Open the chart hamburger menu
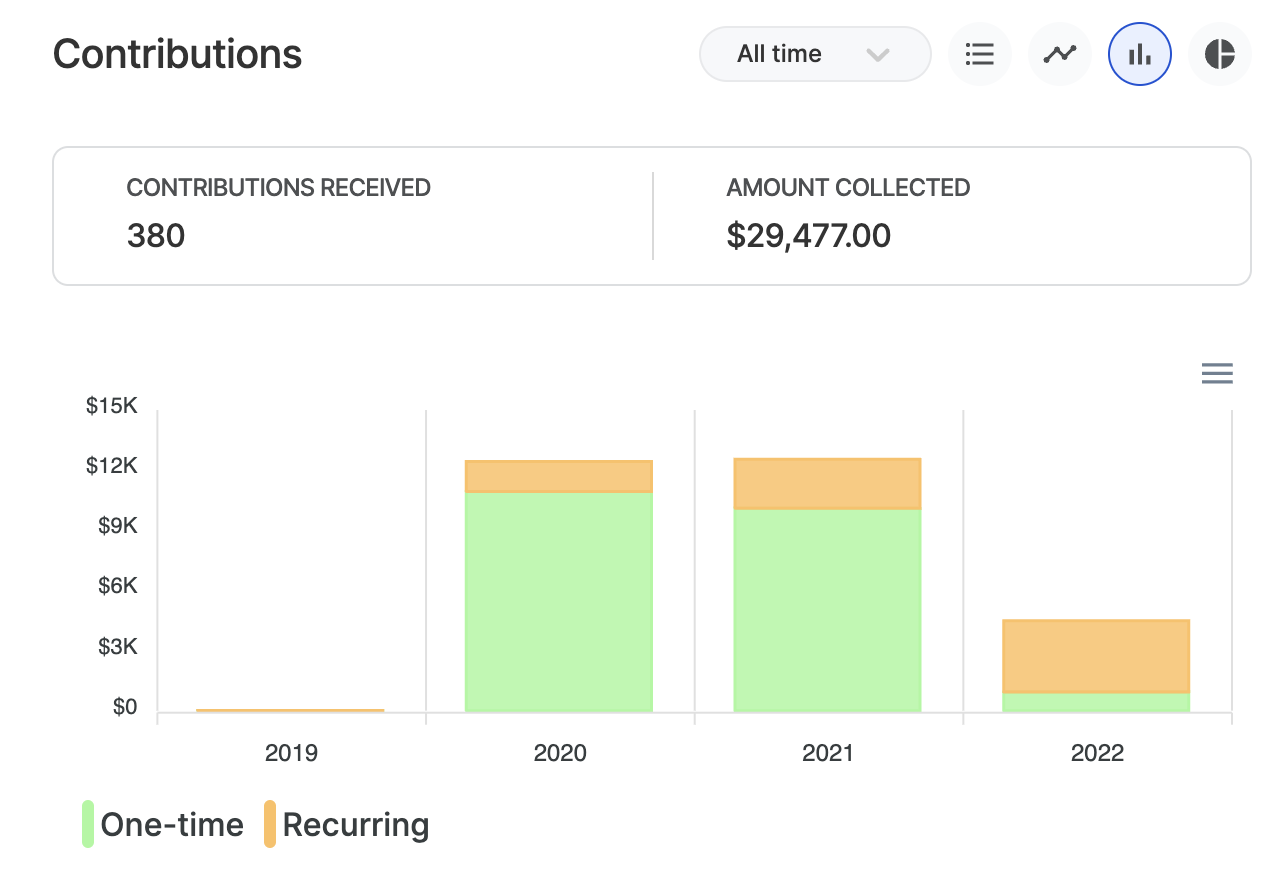Viewport: 1286px width, 894px height. [1216, 374]
